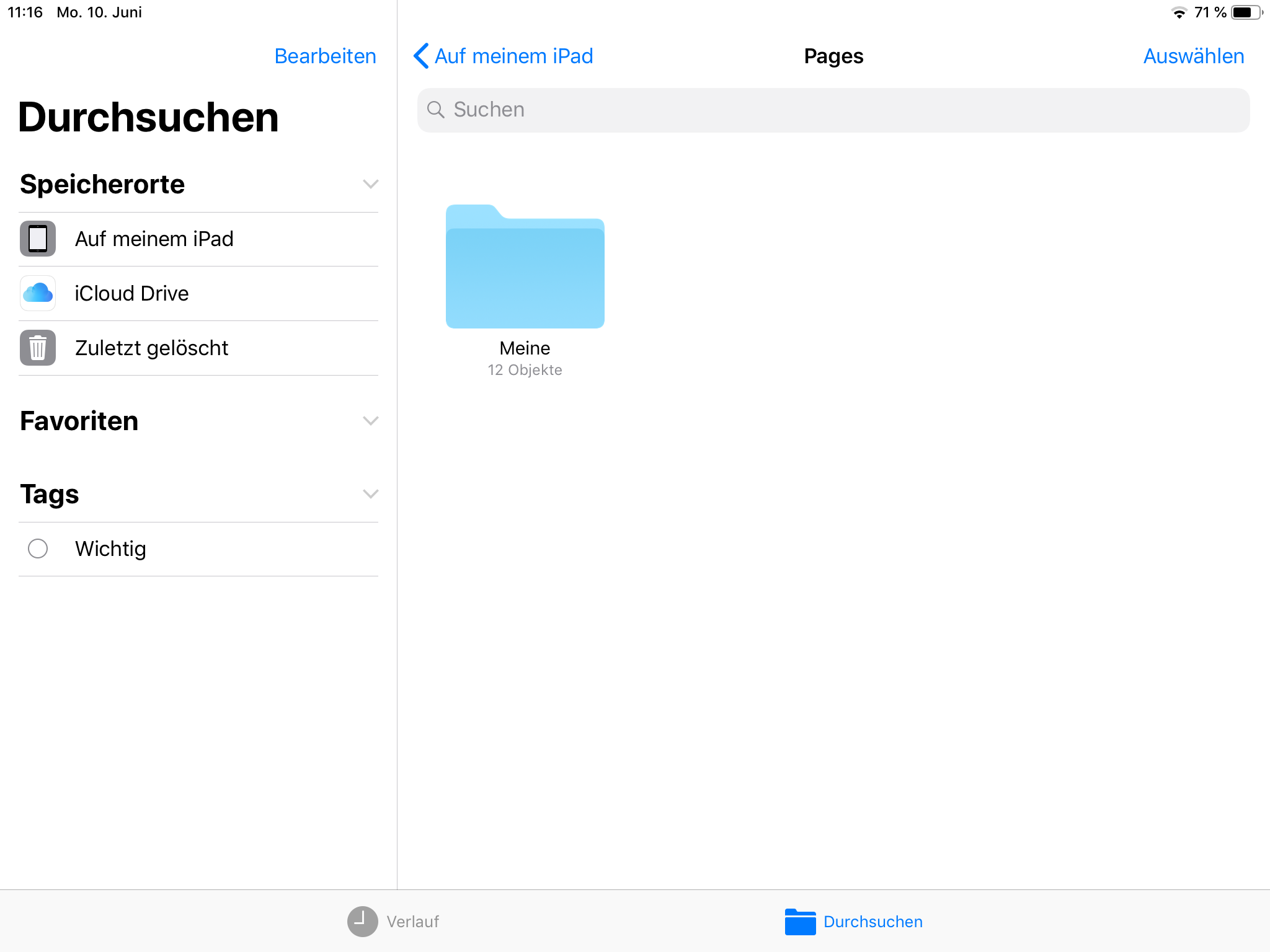
Task: Collapse the Speicherorte section chevron
Action: [370, 184]
